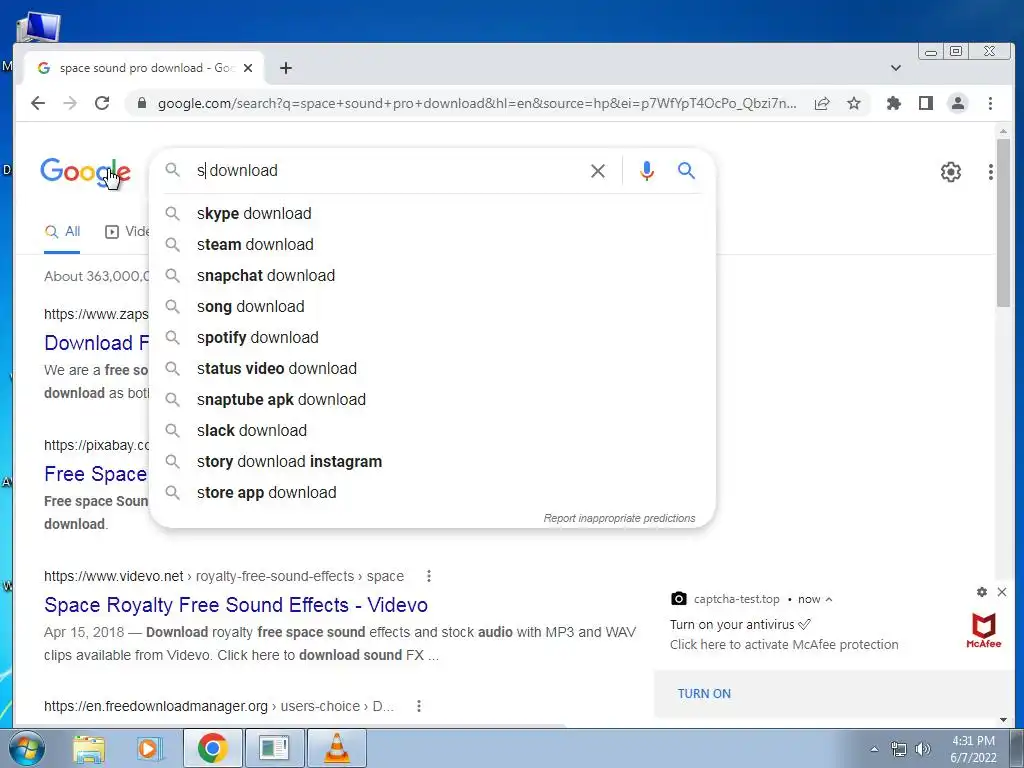Close the captcha-test.top notification
1024x768 pixels.
point(1002,592)
